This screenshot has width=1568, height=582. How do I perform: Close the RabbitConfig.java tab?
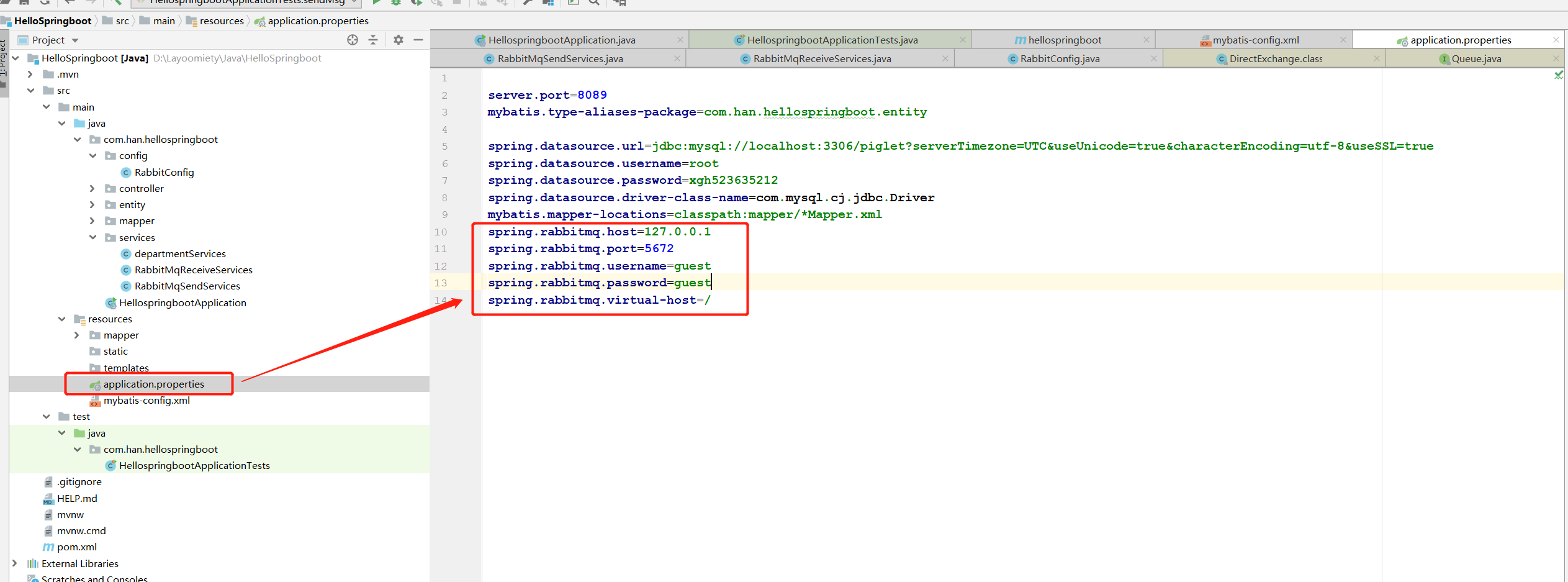(1153, 59)
